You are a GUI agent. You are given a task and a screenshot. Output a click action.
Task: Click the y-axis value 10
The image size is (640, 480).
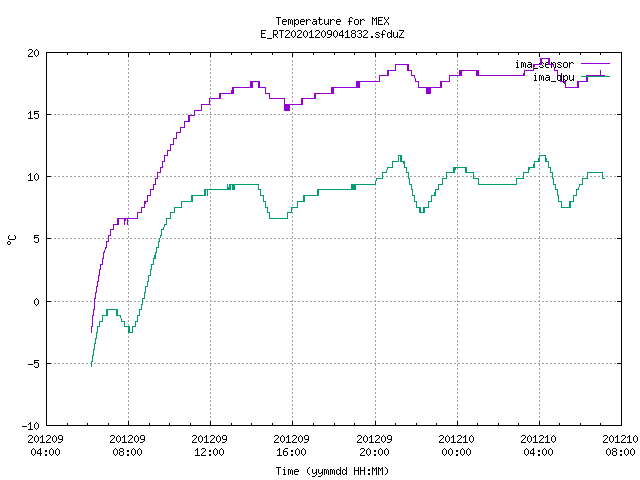33,177
